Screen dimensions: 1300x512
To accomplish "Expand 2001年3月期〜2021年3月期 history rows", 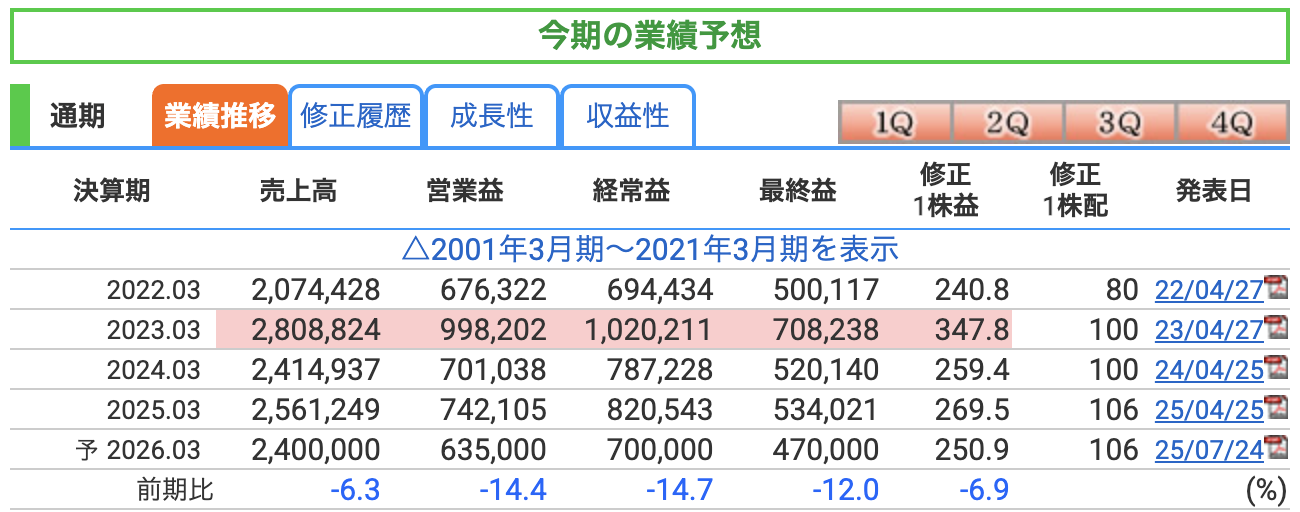I will click(649, 249).
